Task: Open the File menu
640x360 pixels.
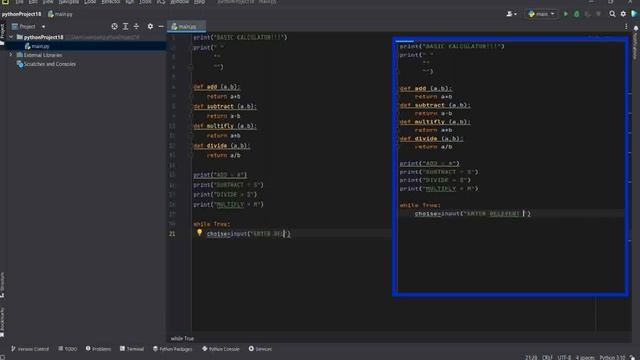Action: coord(19,2)
